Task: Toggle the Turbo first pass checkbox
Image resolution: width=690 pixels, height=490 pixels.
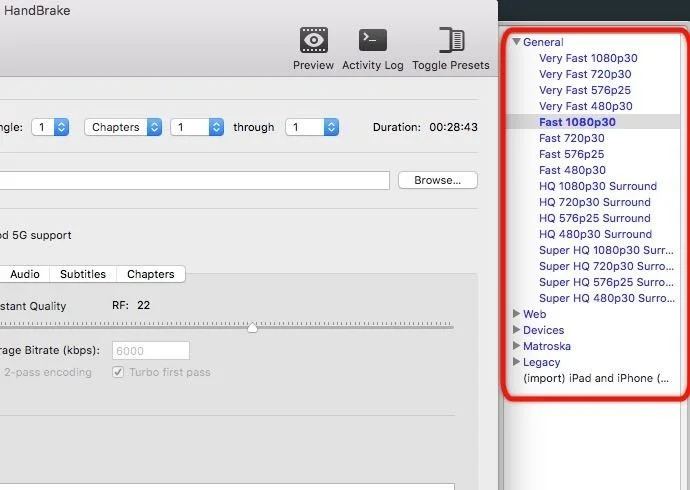Action: (x=118, y=372)
